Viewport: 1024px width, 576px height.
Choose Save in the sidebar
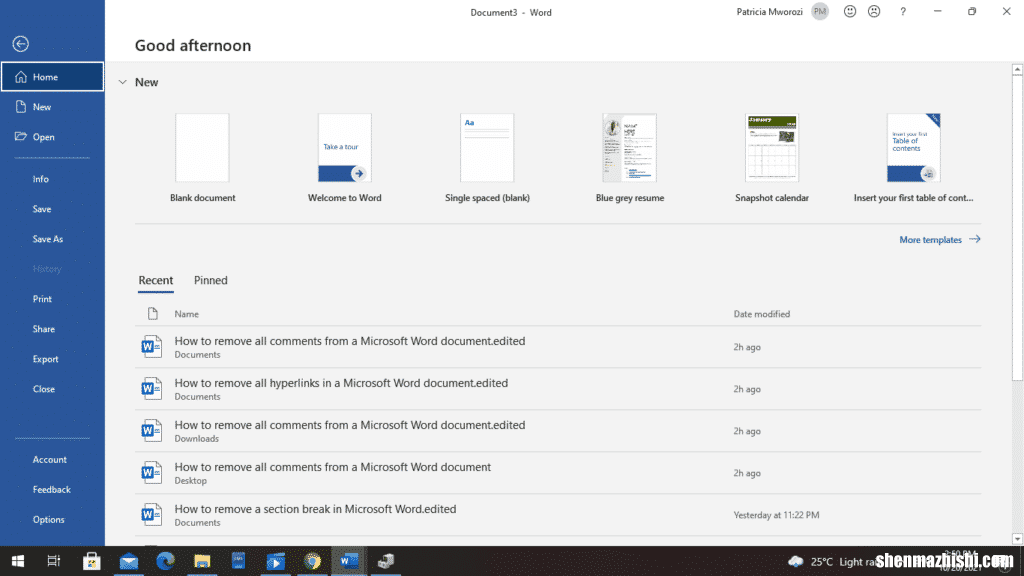coord(42,209)
